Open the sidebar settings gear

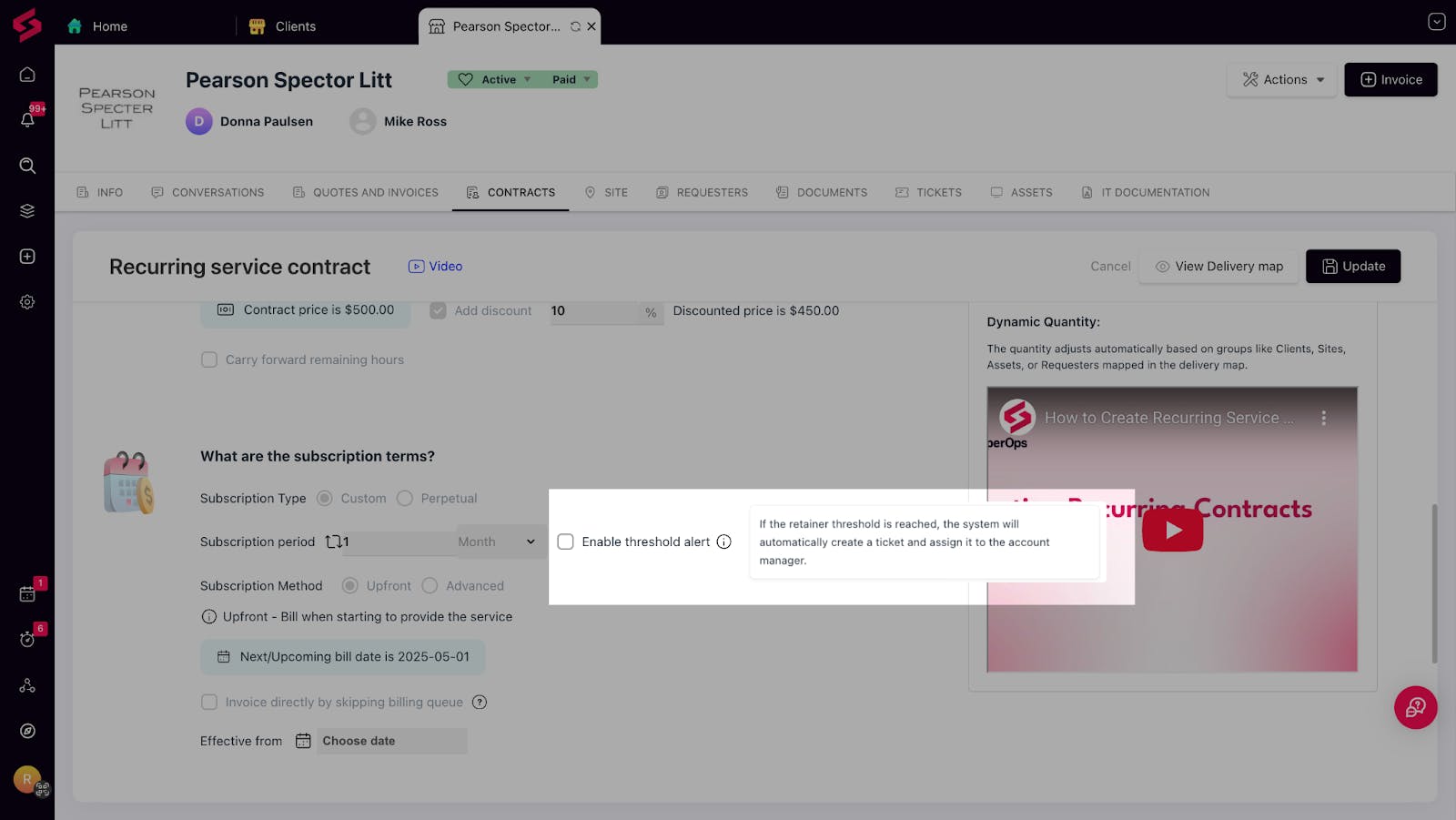27,302
